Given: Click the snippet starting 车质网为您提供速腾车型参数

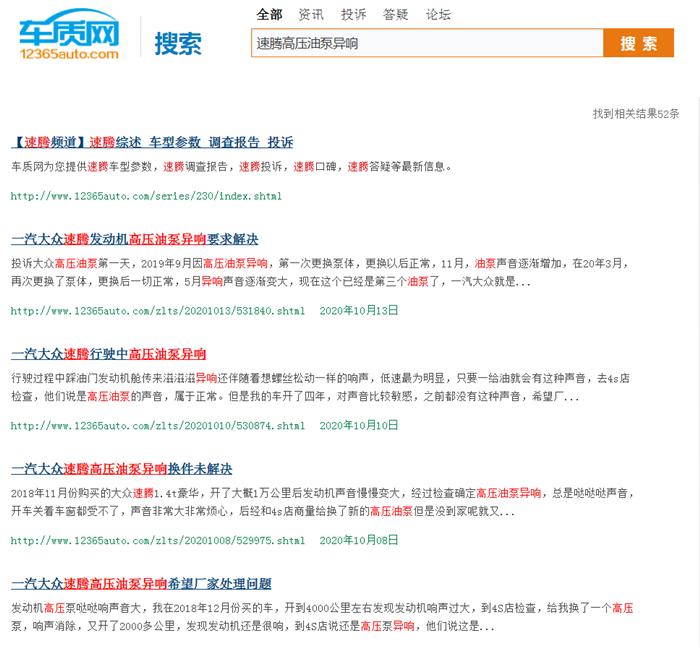Looking at the screenshot, I should coord(232,167).
